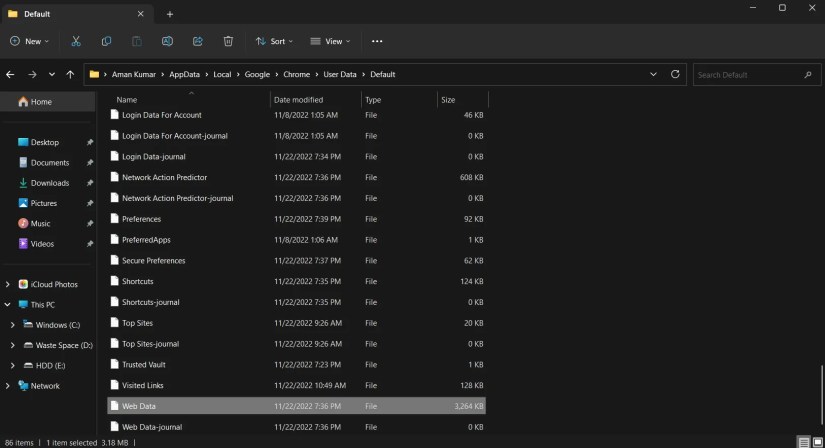Open a new tab with plus button

[x=170, y=14]
